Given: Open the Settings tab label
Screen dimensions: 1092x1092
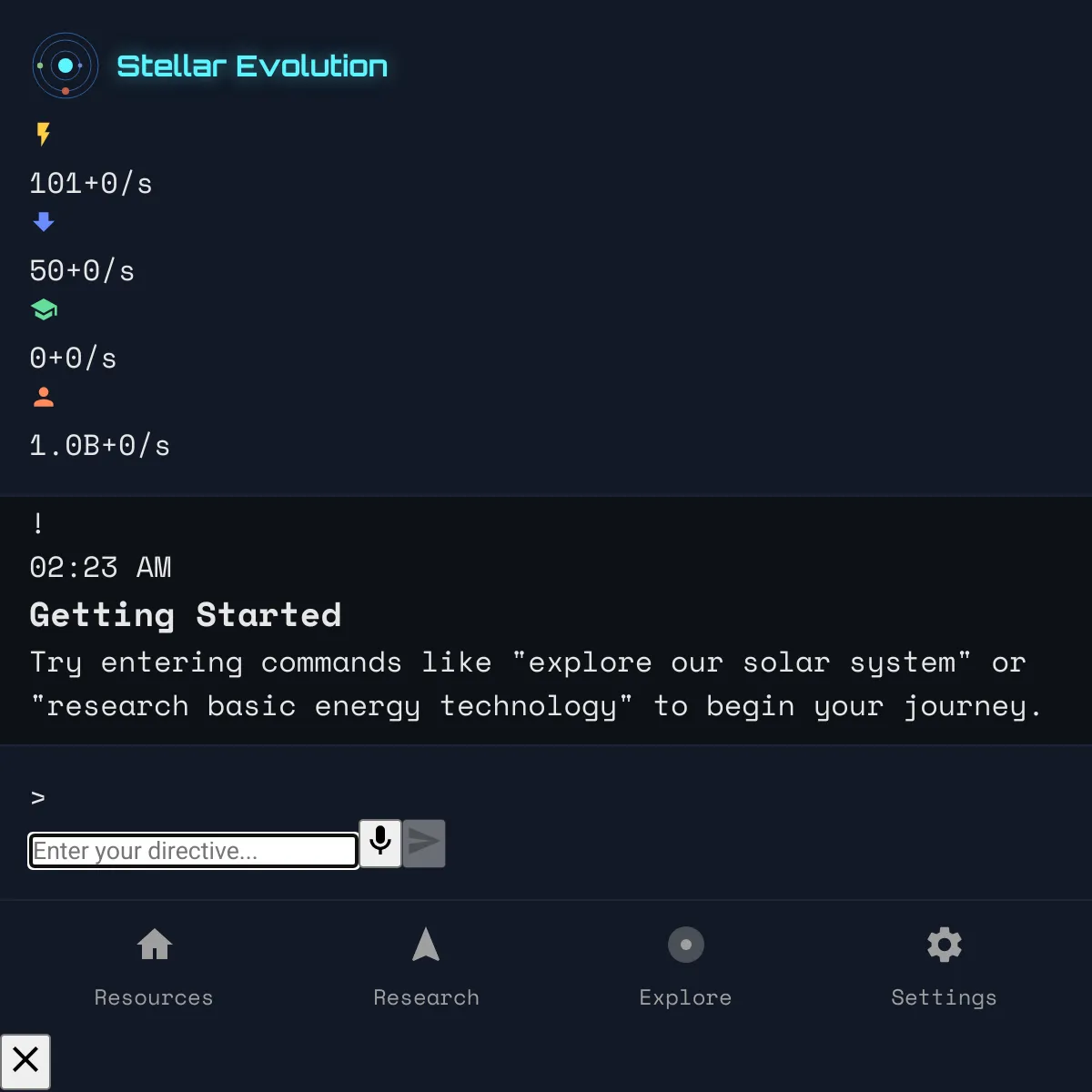Looking at the screenshot, I should pos(944,997).
